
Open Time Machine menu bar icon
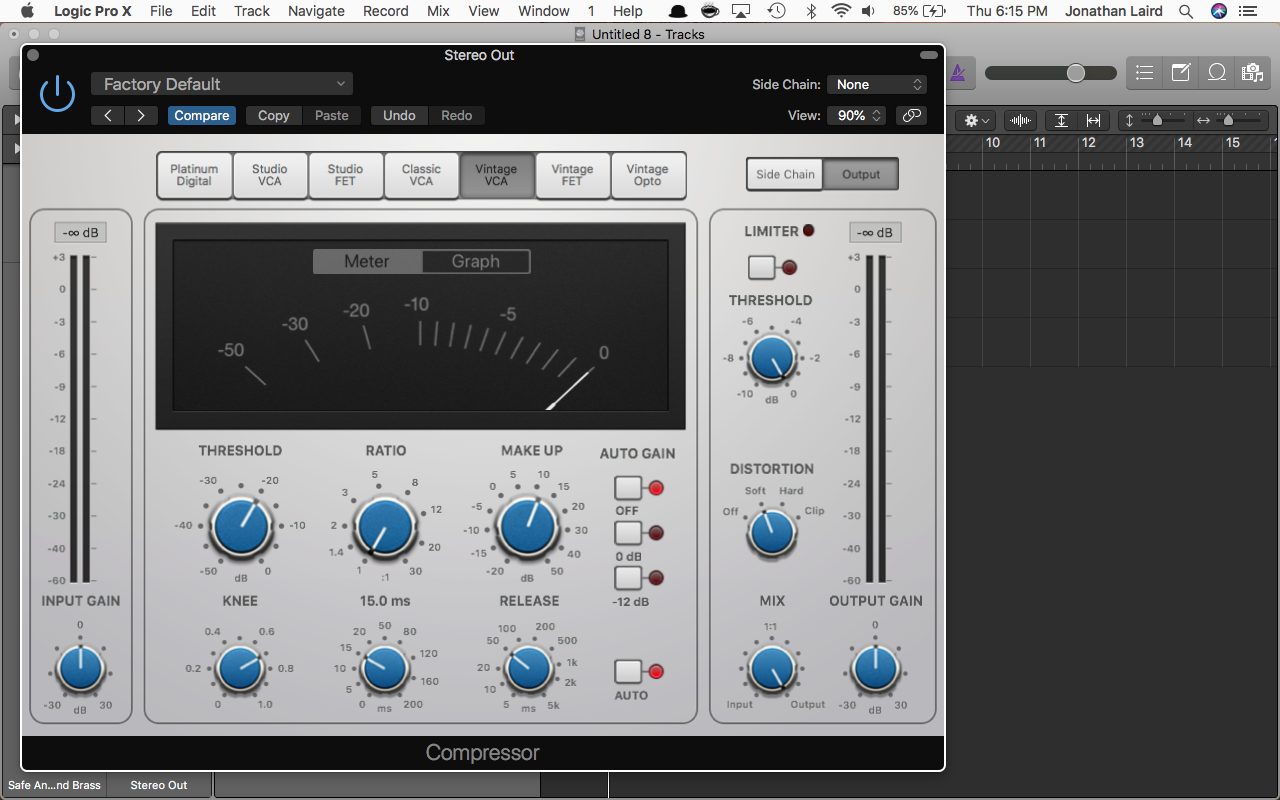776,11
